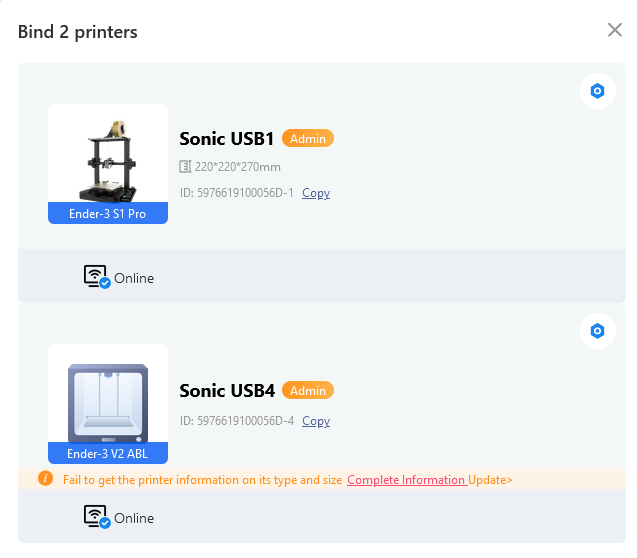The image size is (637, 558).
Task: Copy the Sonic USB4 printer ID
Action: [x=316, y=421]
